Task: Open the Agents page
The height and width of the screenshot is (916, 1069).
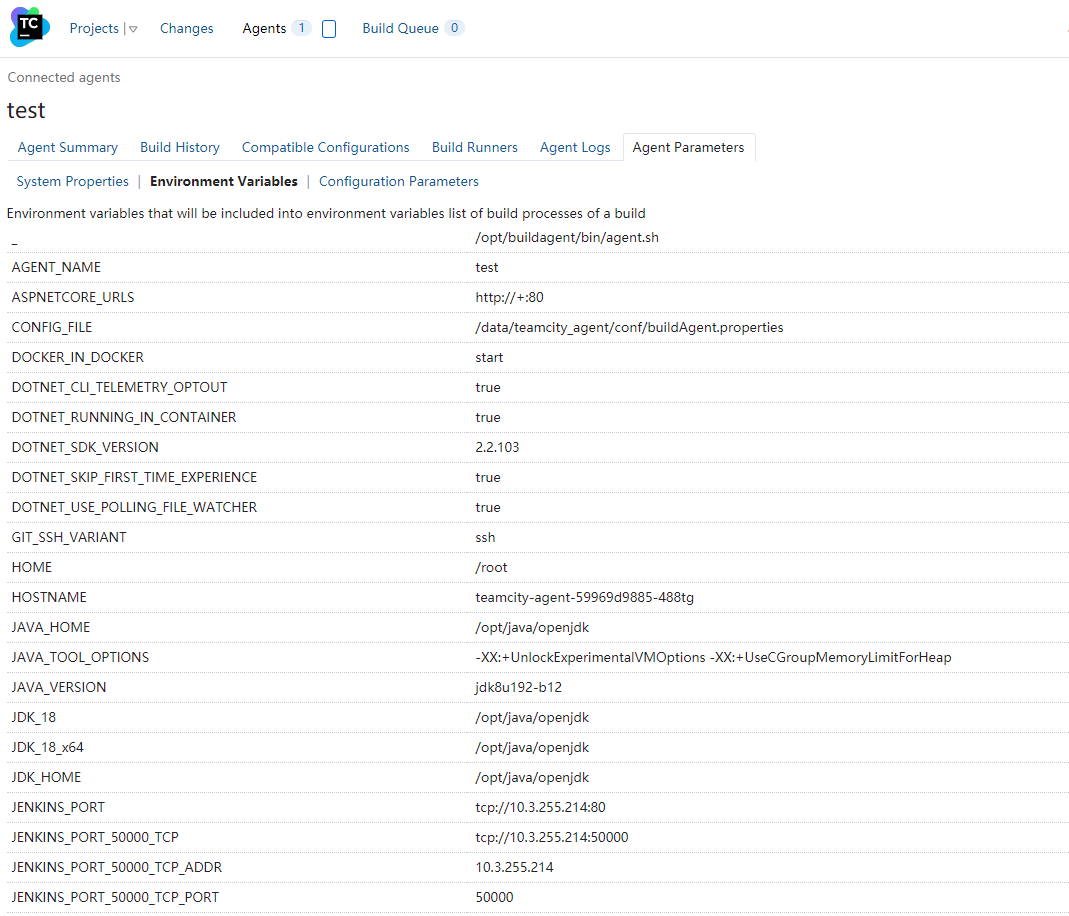Action: (x=264, y=29)
